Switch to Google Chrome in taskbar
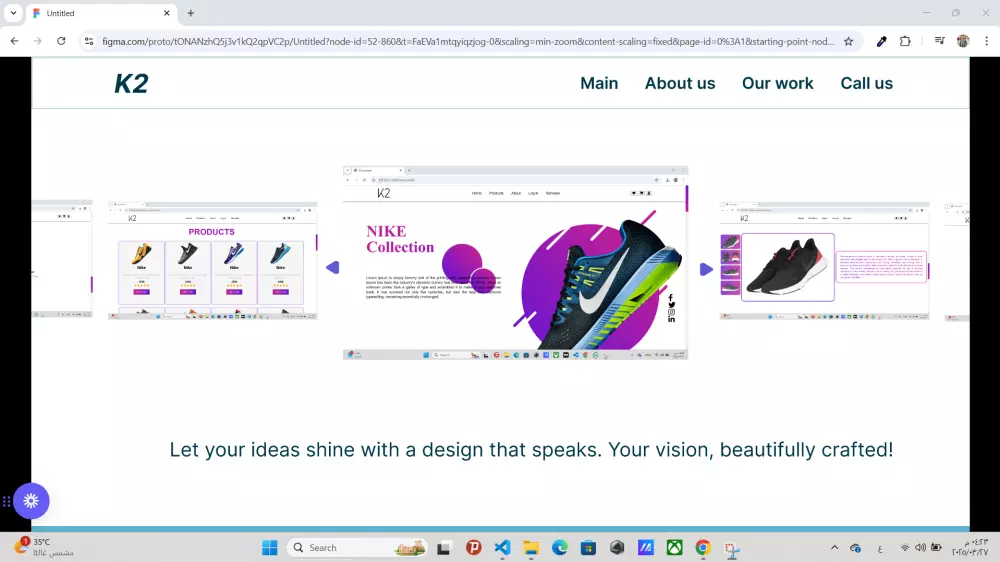The width and height of the screenshot is (1000, 562). [x=703, y=547]
